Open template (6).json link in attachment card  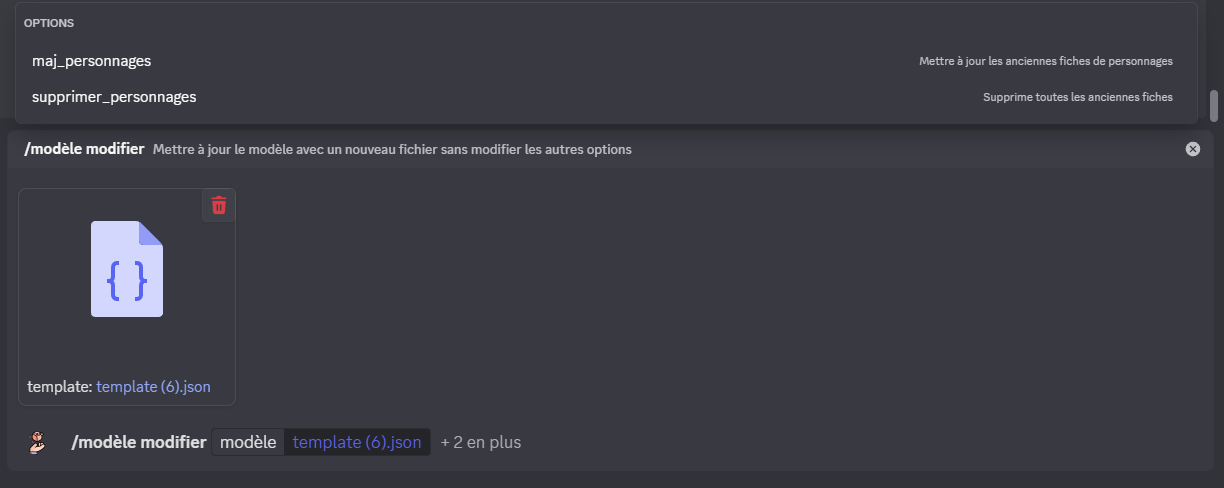pyautogui.click(x=153, y=386)
